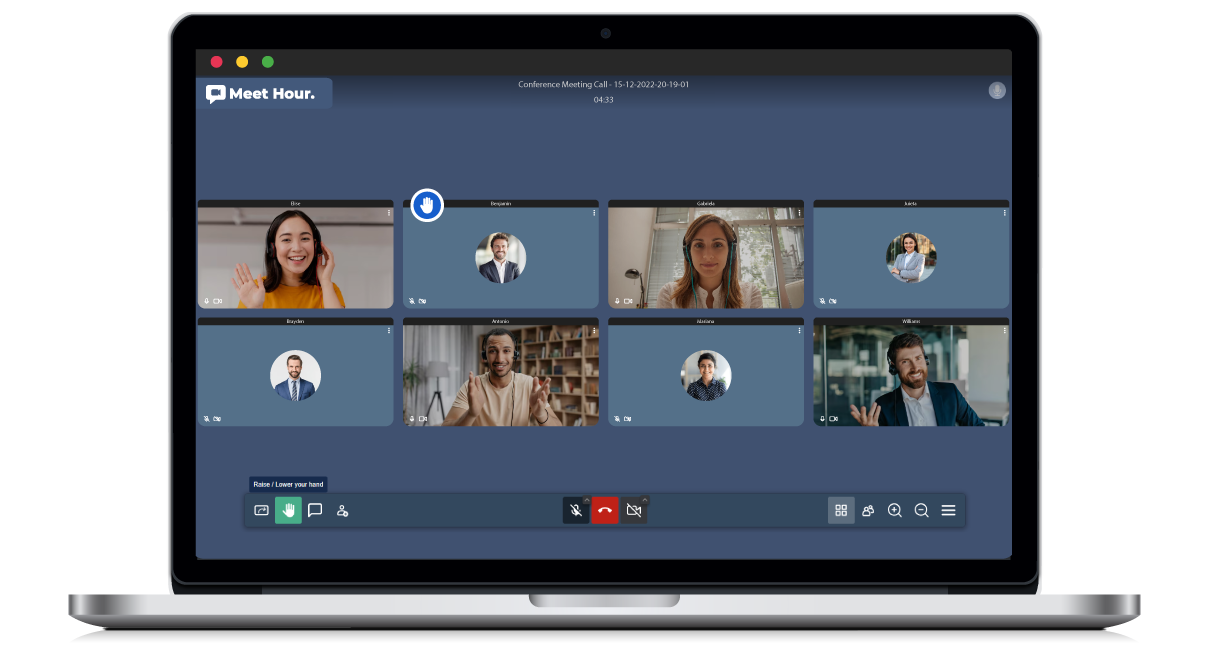Click the raised hand badge on Benjamin's tile
The height and width of the screenshot is (655, 1208).
tap(427, 205)
